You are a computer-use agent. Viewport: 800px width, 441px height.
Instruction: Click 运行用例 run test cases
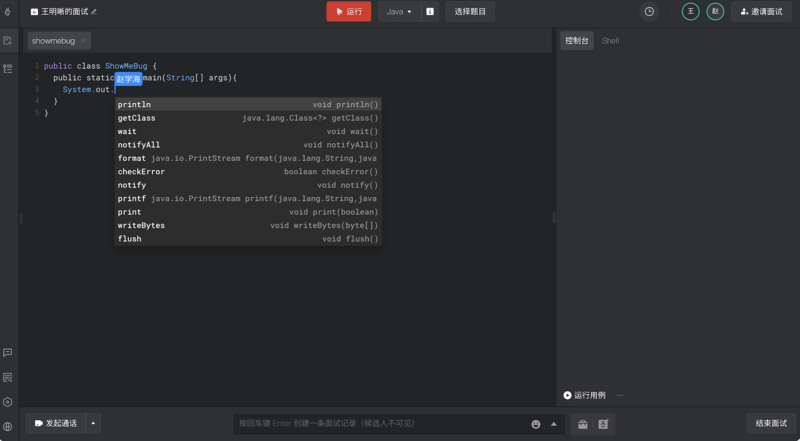pyautogui.click(x=584, y=396)
